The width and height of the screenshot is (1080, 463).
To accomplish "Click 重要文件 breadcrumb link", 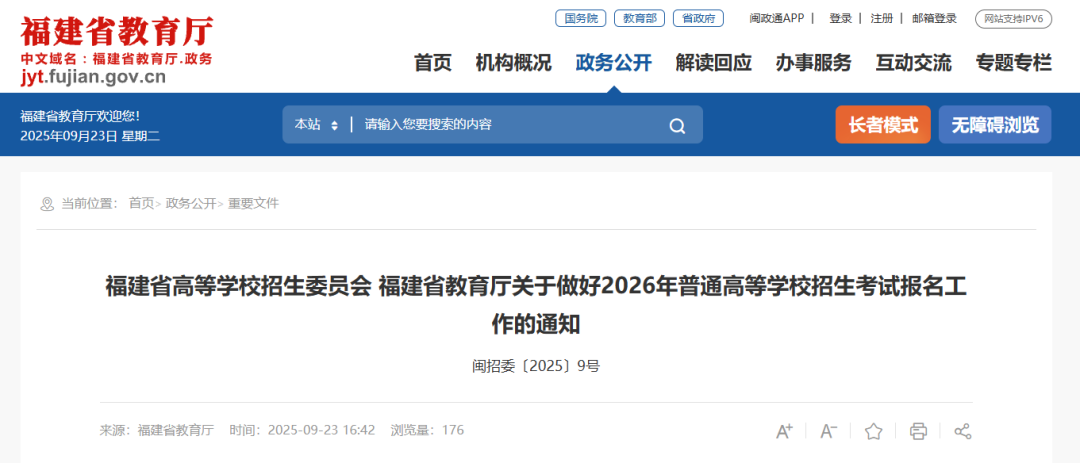I will (x=253, y=204).
